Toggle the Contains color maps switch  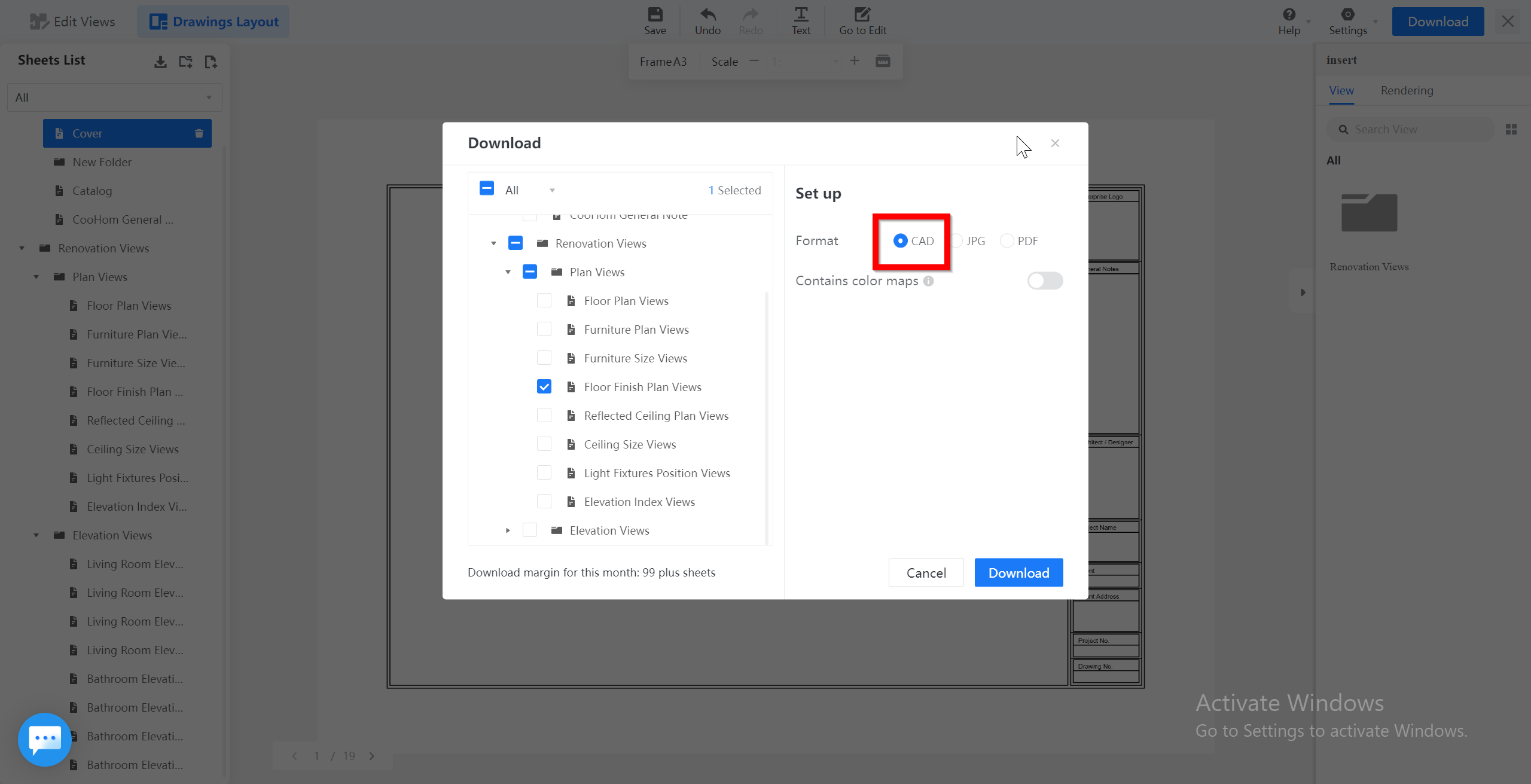click(x=1045, y=281)
